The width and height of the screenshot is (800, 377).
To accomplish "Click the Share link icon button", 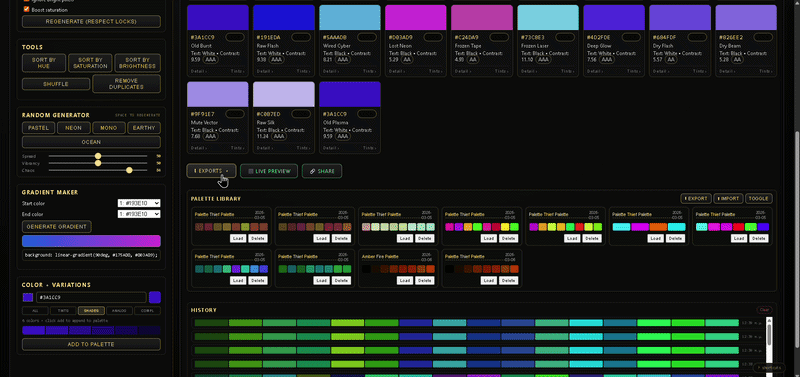I will pyautogui.click(x=322, y=171).
